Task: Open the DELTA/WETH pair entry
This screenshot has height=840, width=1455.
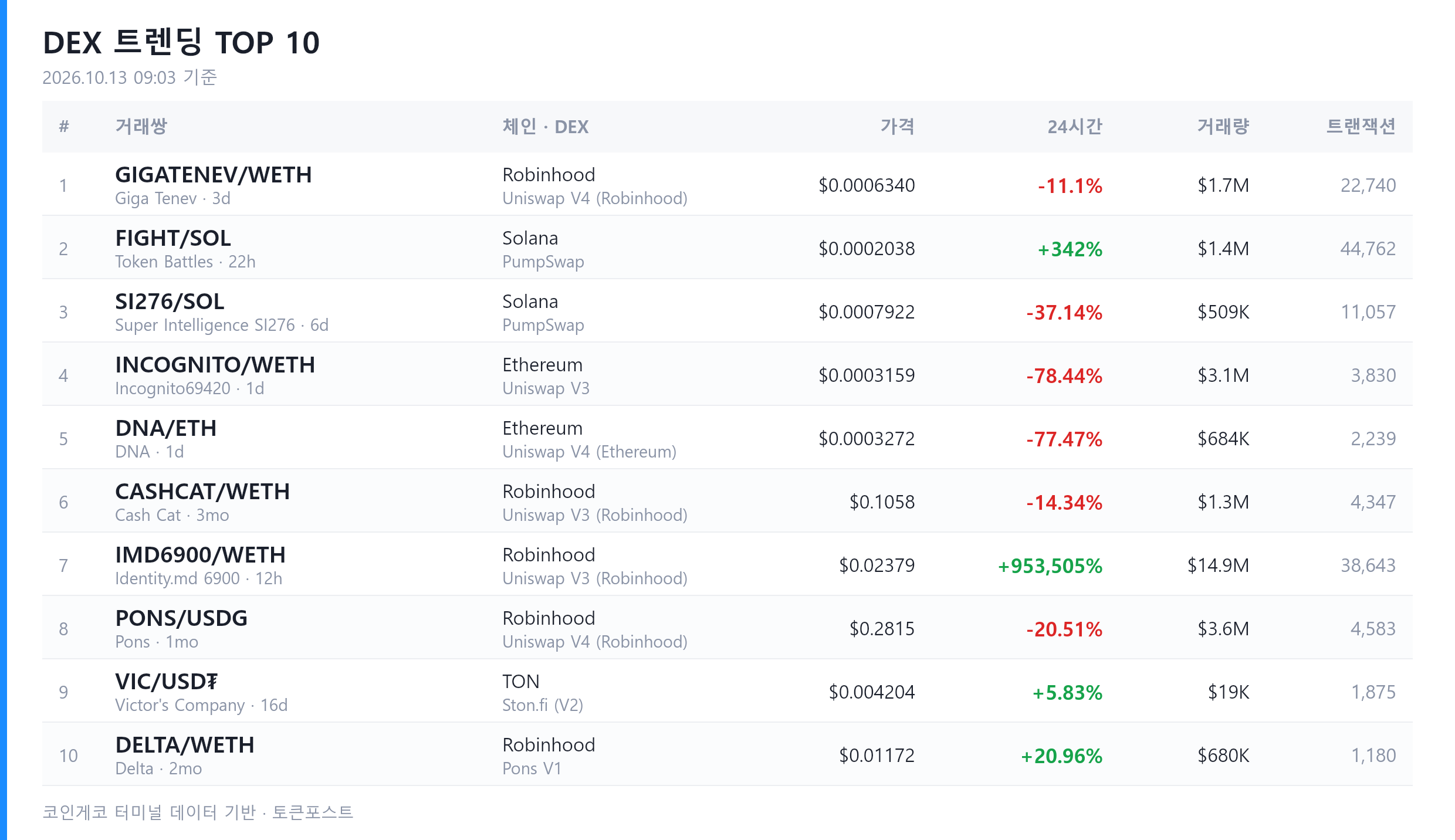Action: (185, 745)
